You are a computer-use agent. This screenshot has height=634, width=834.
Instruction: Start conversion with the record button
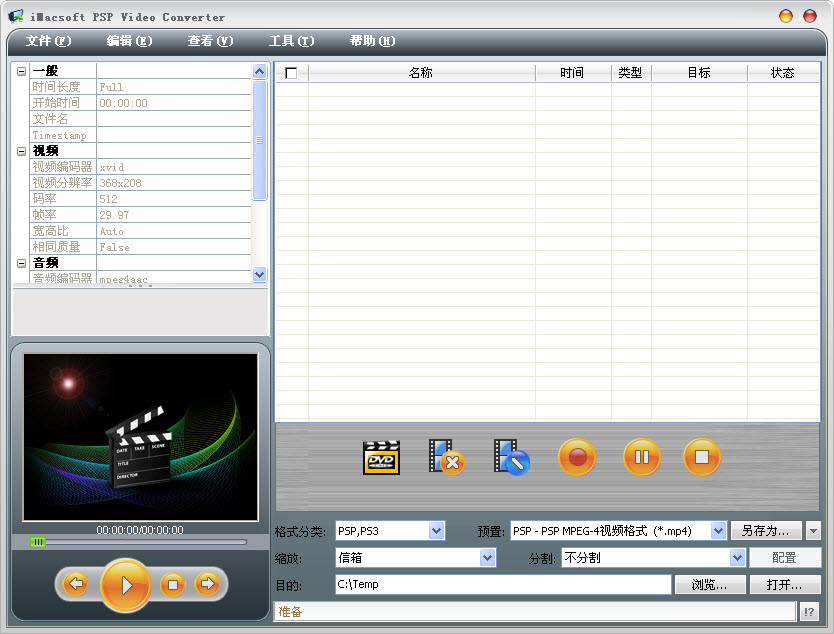tap(577, 457)
